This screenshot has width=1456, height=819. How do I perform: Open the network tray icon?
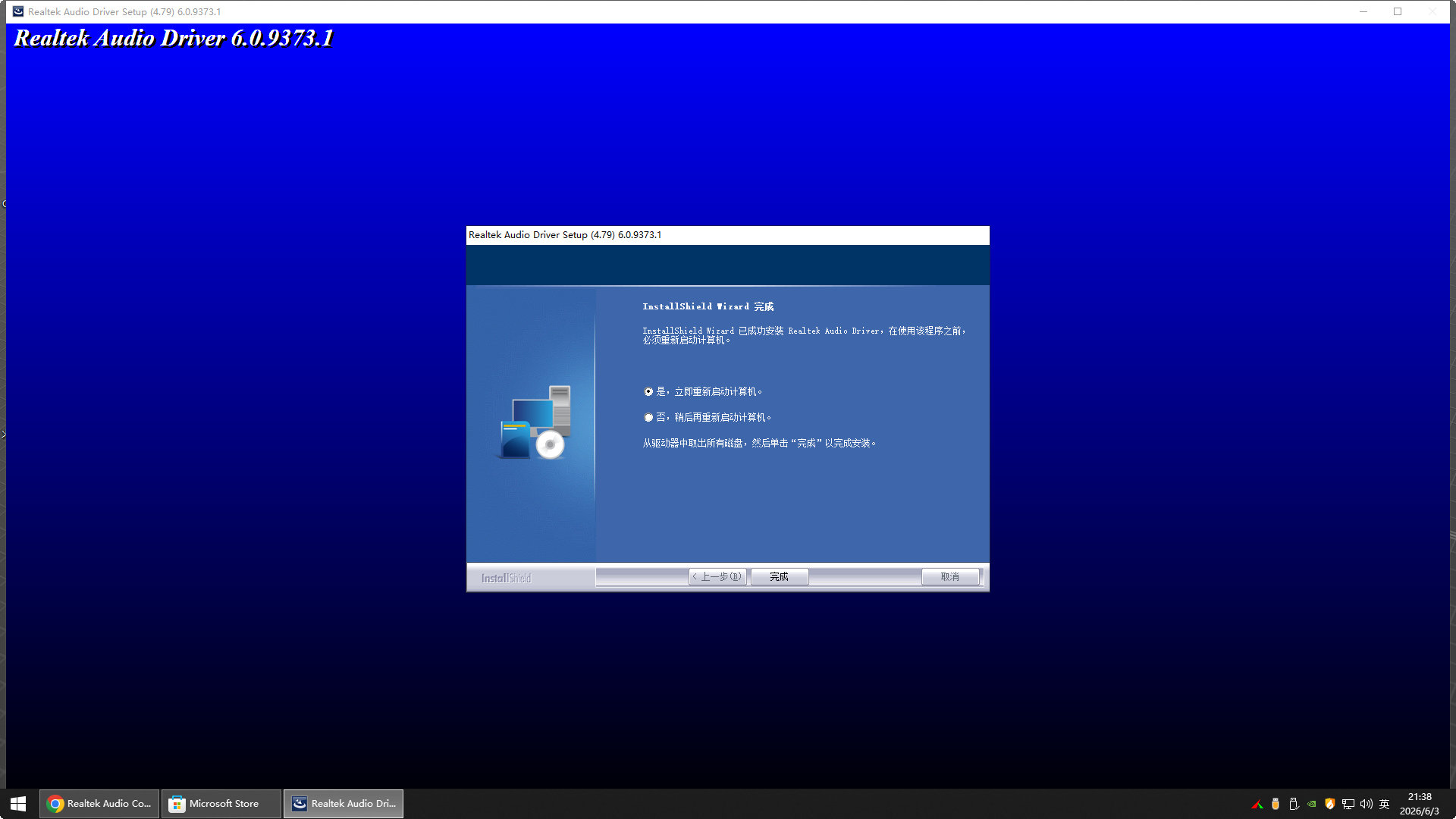pyautogui.click(x=1348, y=804)
